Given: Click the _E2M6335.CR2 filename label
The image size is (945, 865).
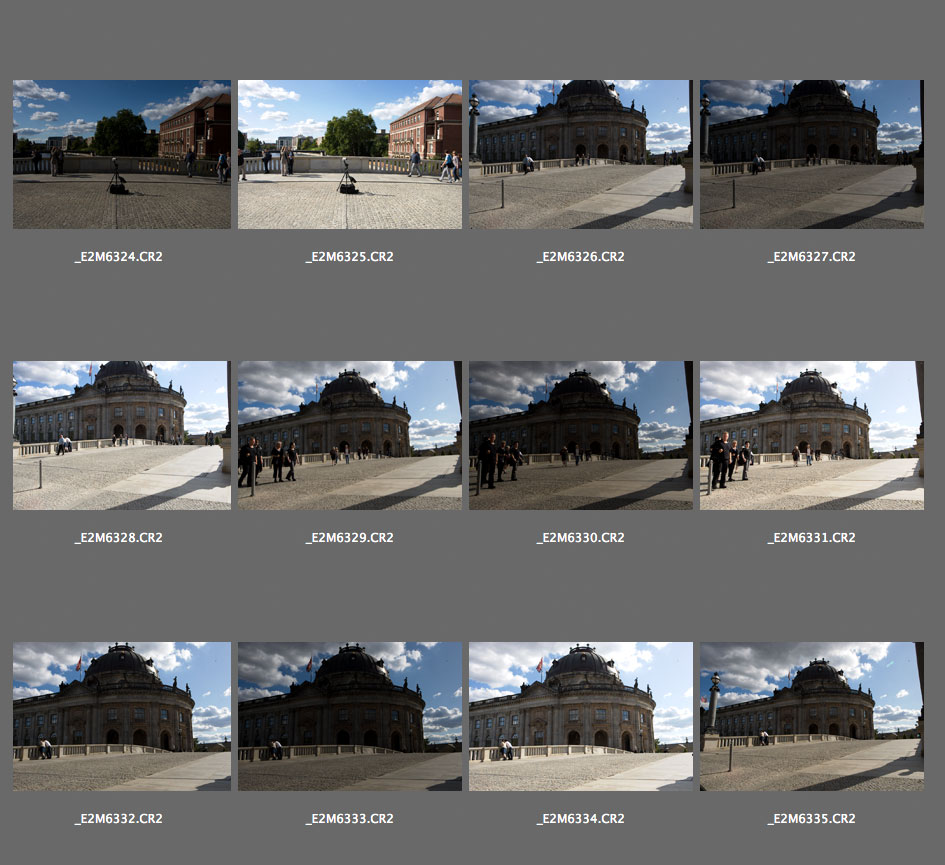Looking at the screenshot, I should [x=811, y=819].
